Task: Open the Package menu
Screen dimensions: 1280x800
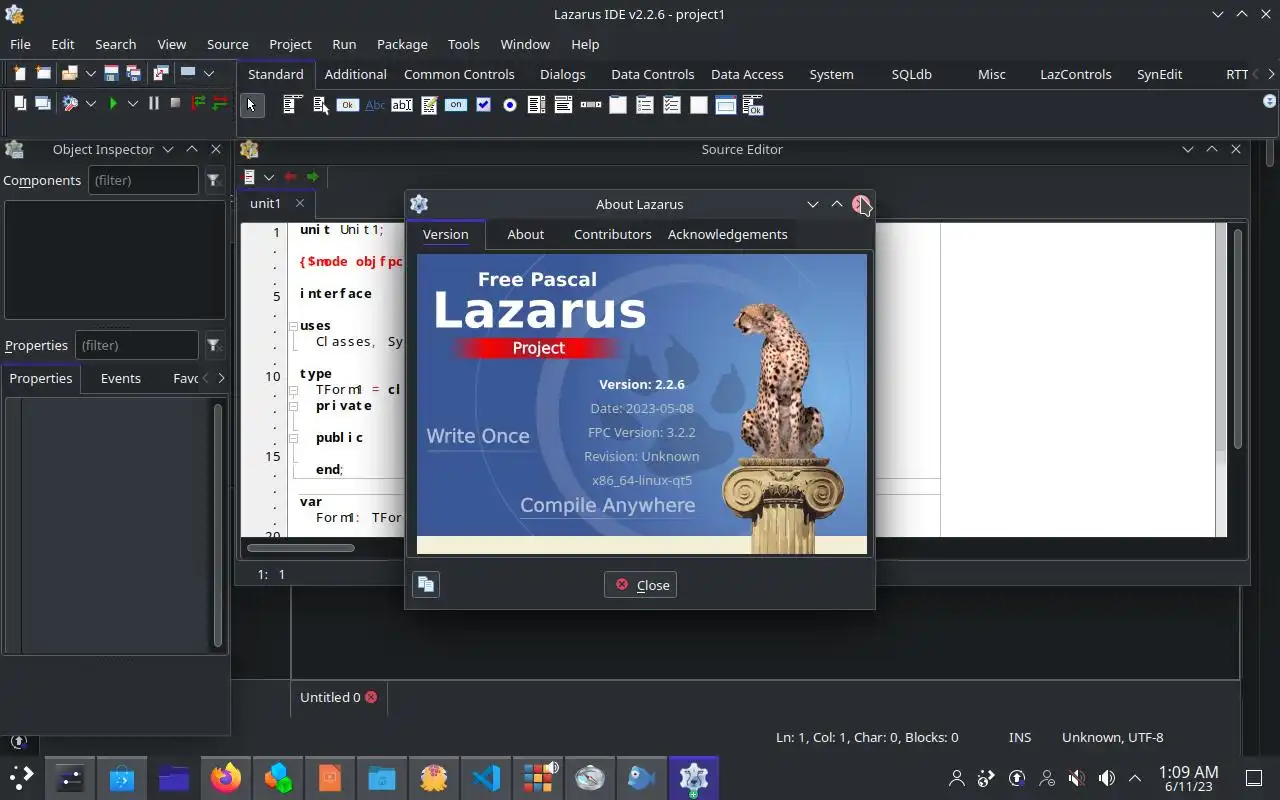Action: click(x=402, y=44)
